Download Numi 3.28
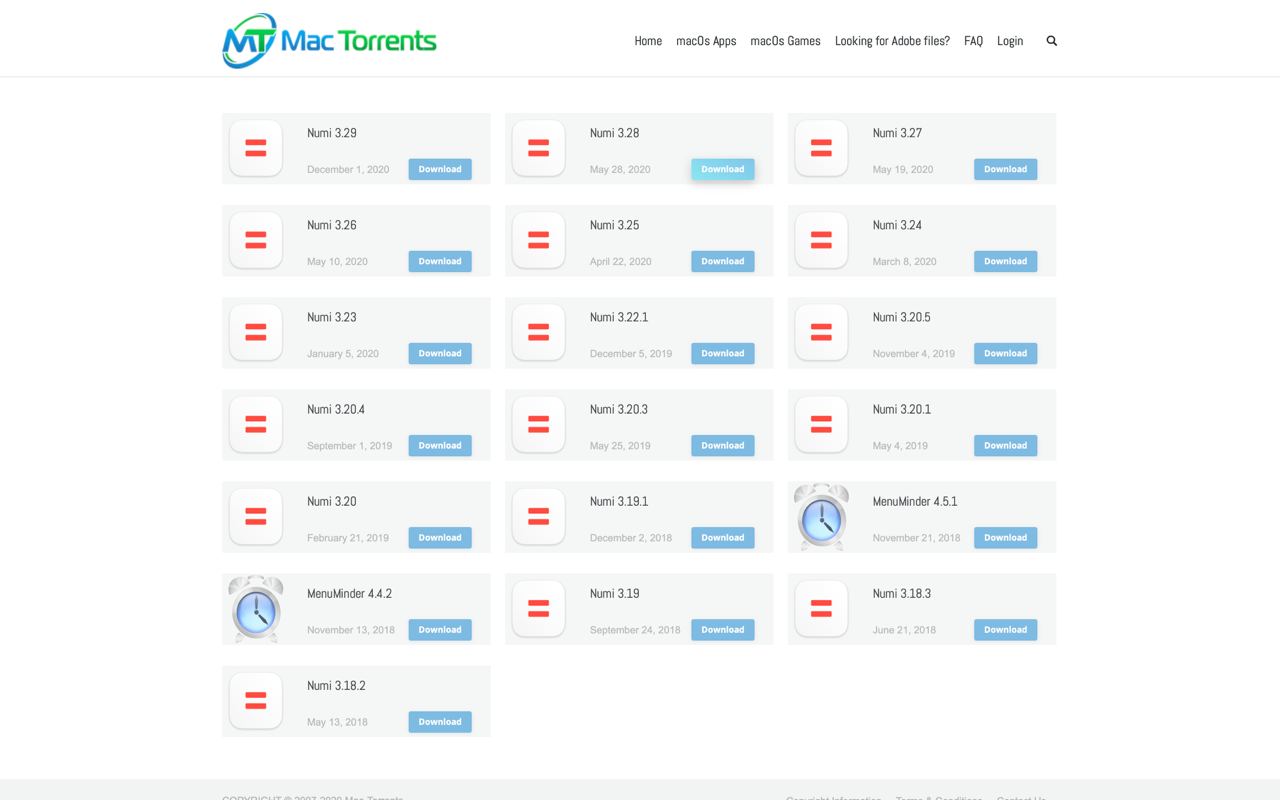 (723, 169)
